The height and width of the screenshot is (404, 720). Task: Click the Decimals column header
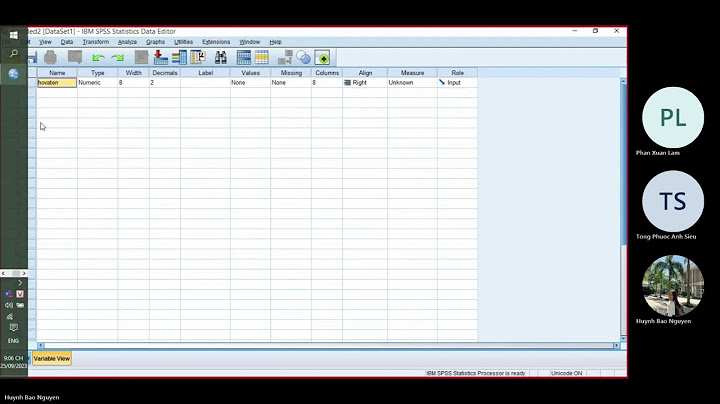tap(164, 73)
